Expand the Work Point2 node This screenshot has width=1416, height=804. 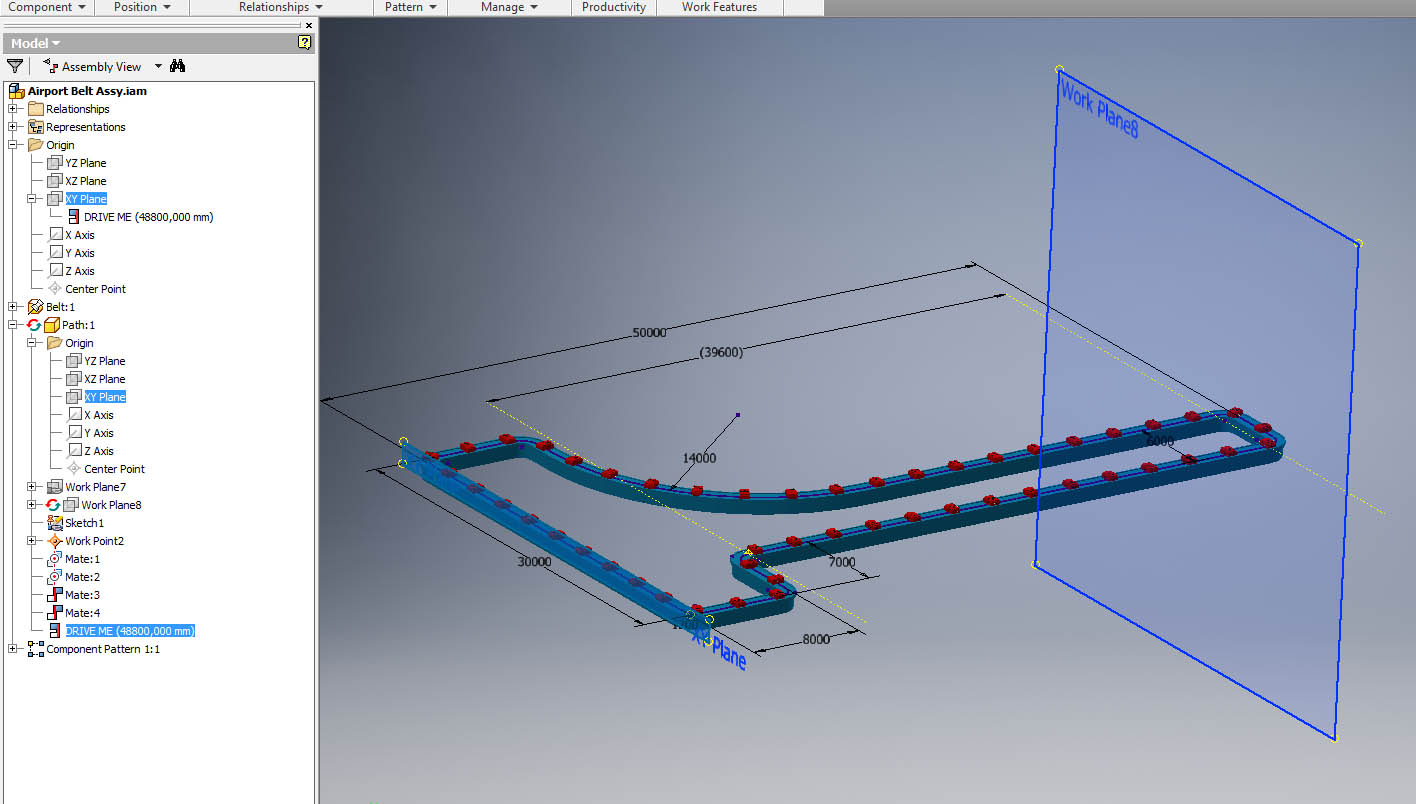[x=32, y=541]
